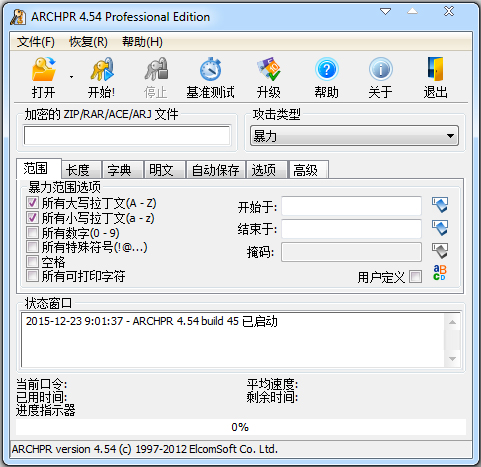Click the encrypted ZIP/RAR/ACE/ARJ file field
The height and width of the screenshot is (467, 481).
127,135
